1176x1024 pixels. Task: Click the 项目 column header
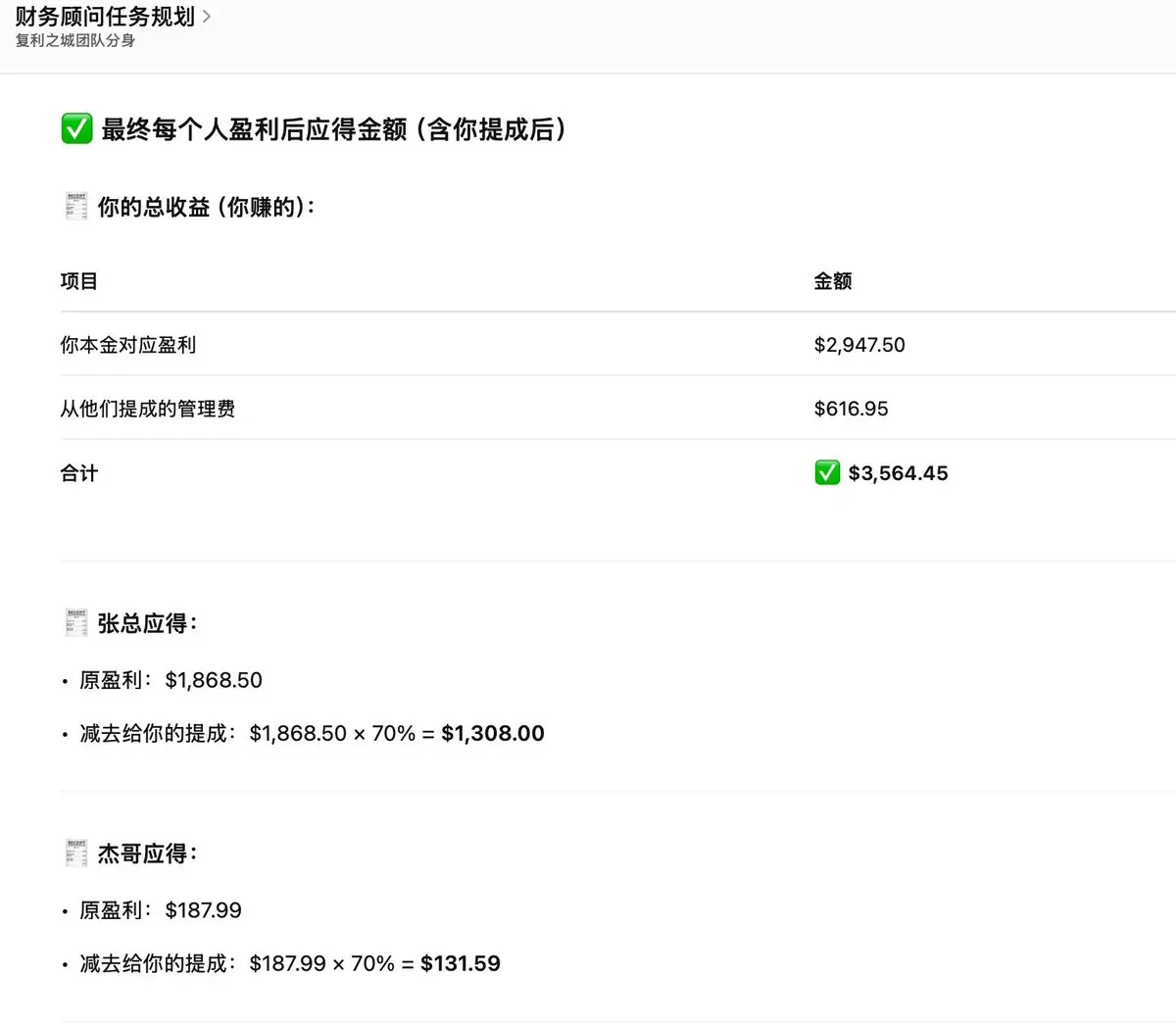[x=79, y=281]
